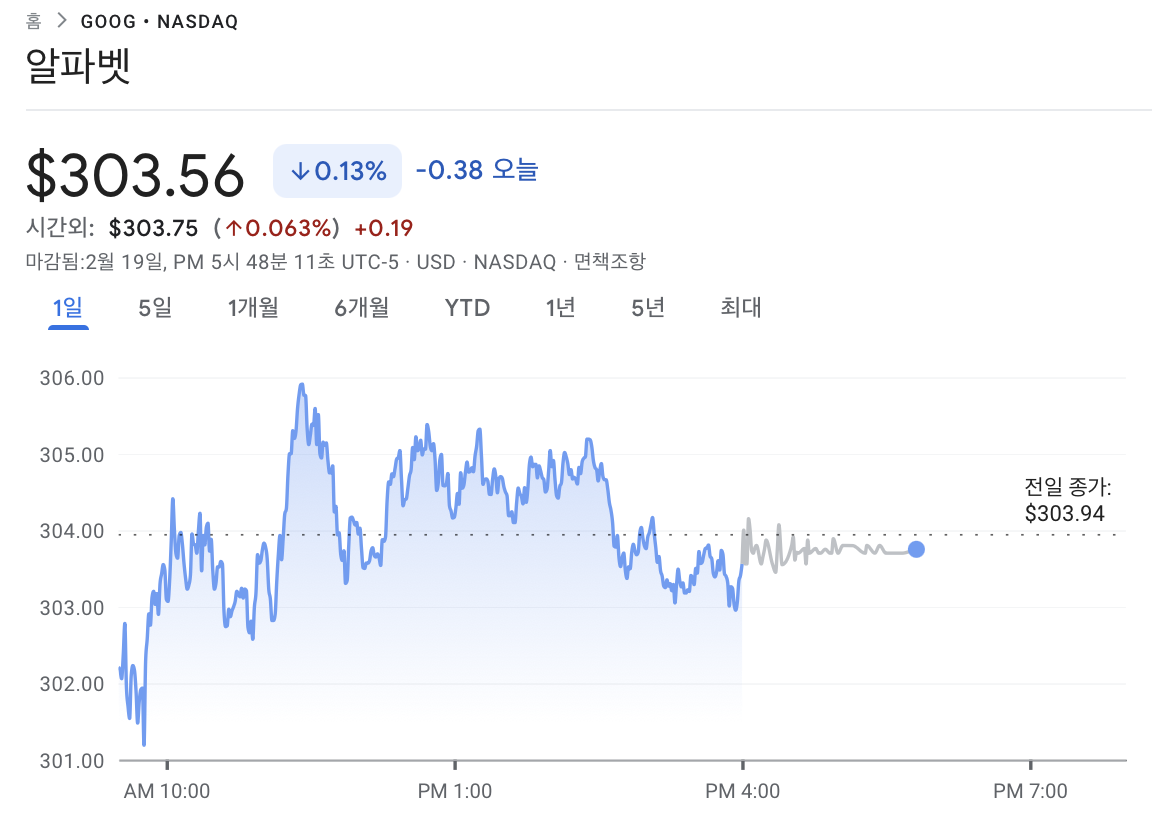Switch to the 5일 range tab

point(155,308)
